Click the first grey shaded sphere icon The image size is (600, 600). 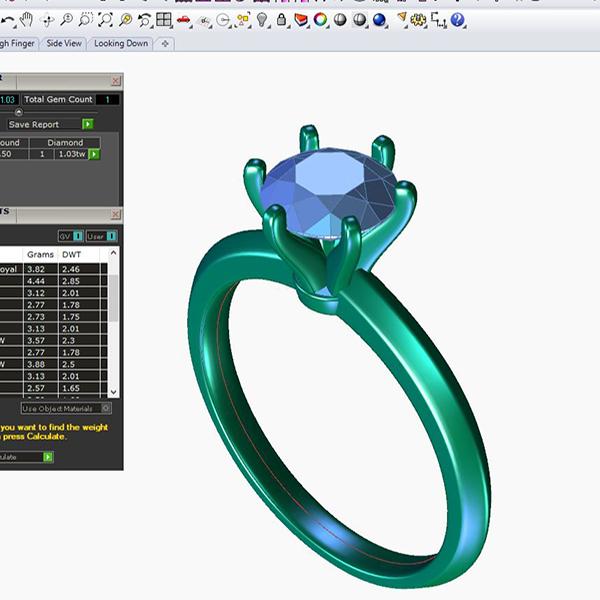(x=340, y=20)
